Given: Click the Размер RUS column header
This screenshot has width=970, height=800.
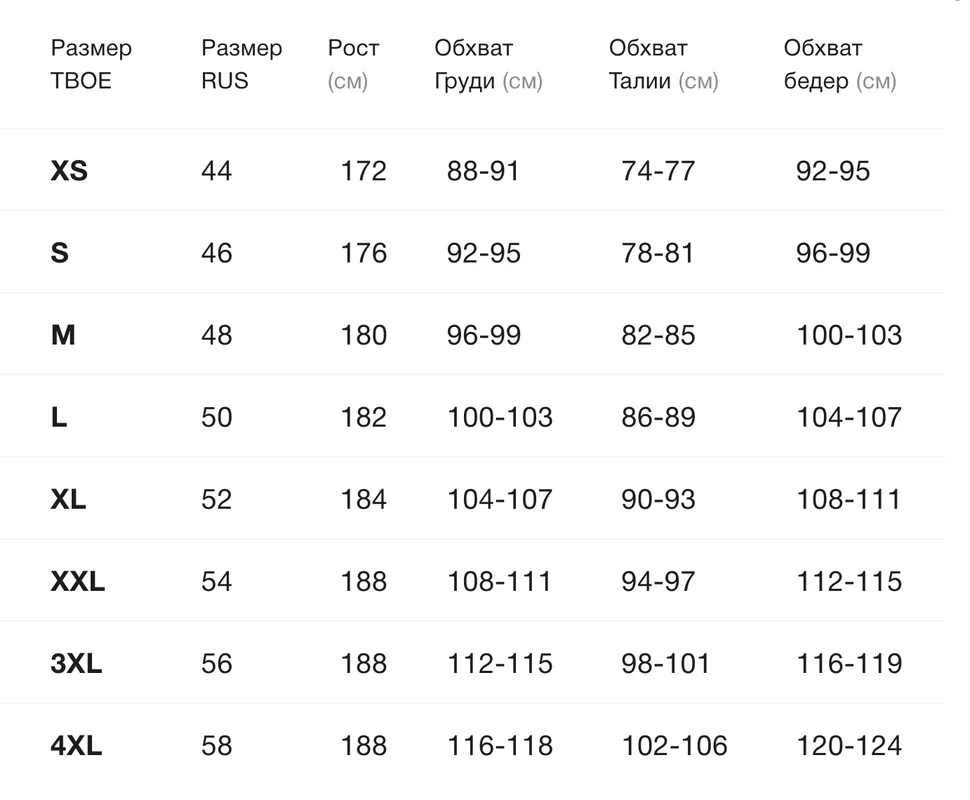Looking at the screenshot, I should click(x=241, y=64).
